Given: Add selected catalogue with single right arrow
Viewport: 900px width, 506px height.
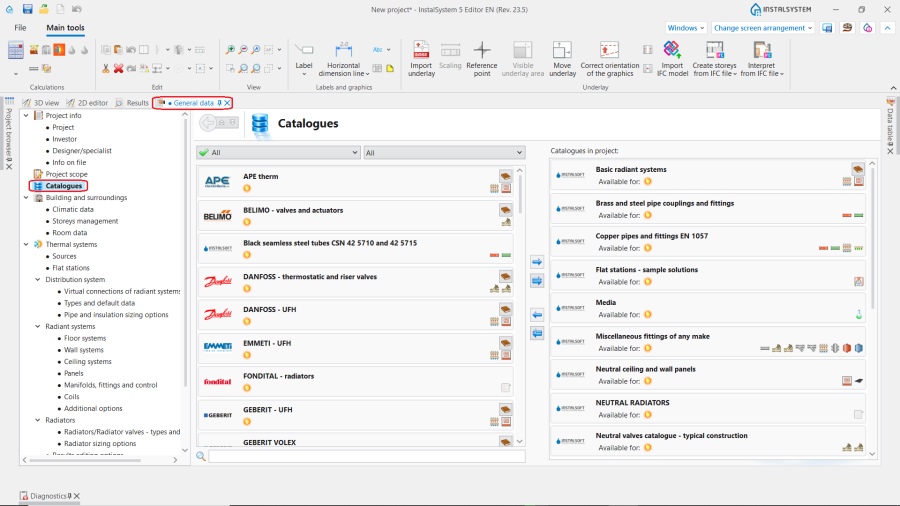Looking at the screenshot, I should click(x=537, y=262).
